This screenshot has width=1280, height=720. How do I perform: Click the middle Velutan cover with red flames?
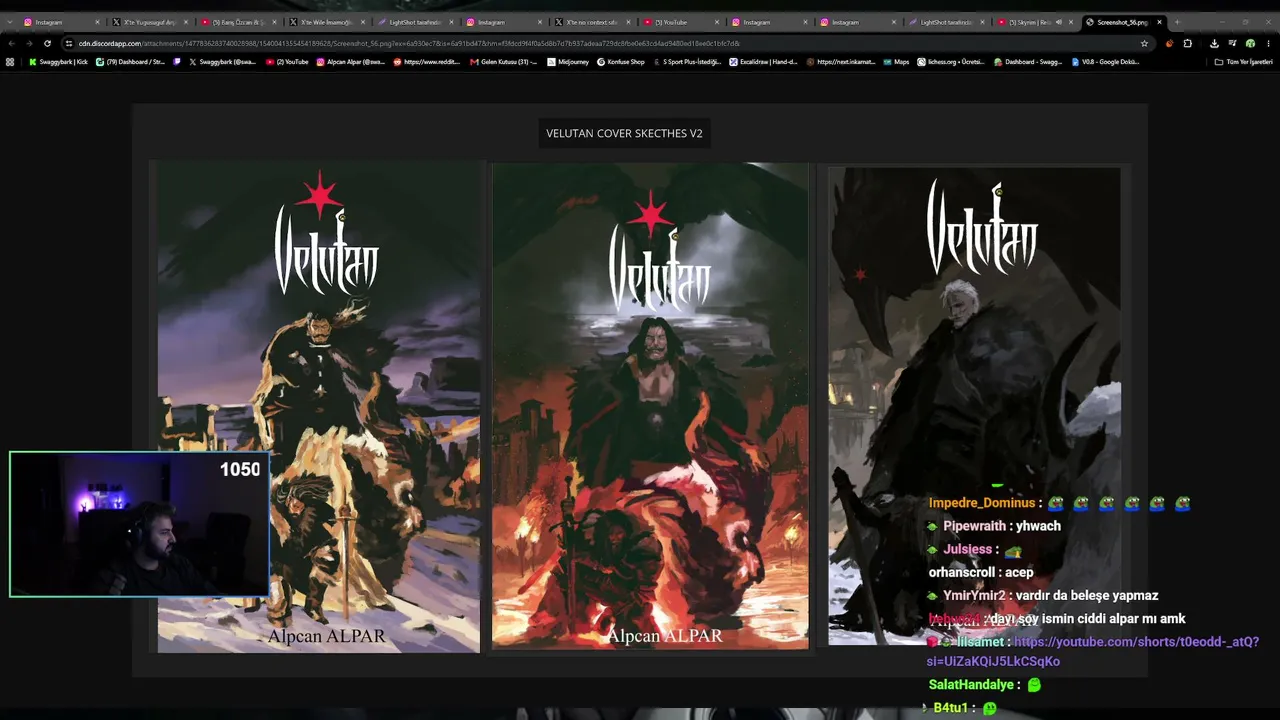click(x=650, y=406)
